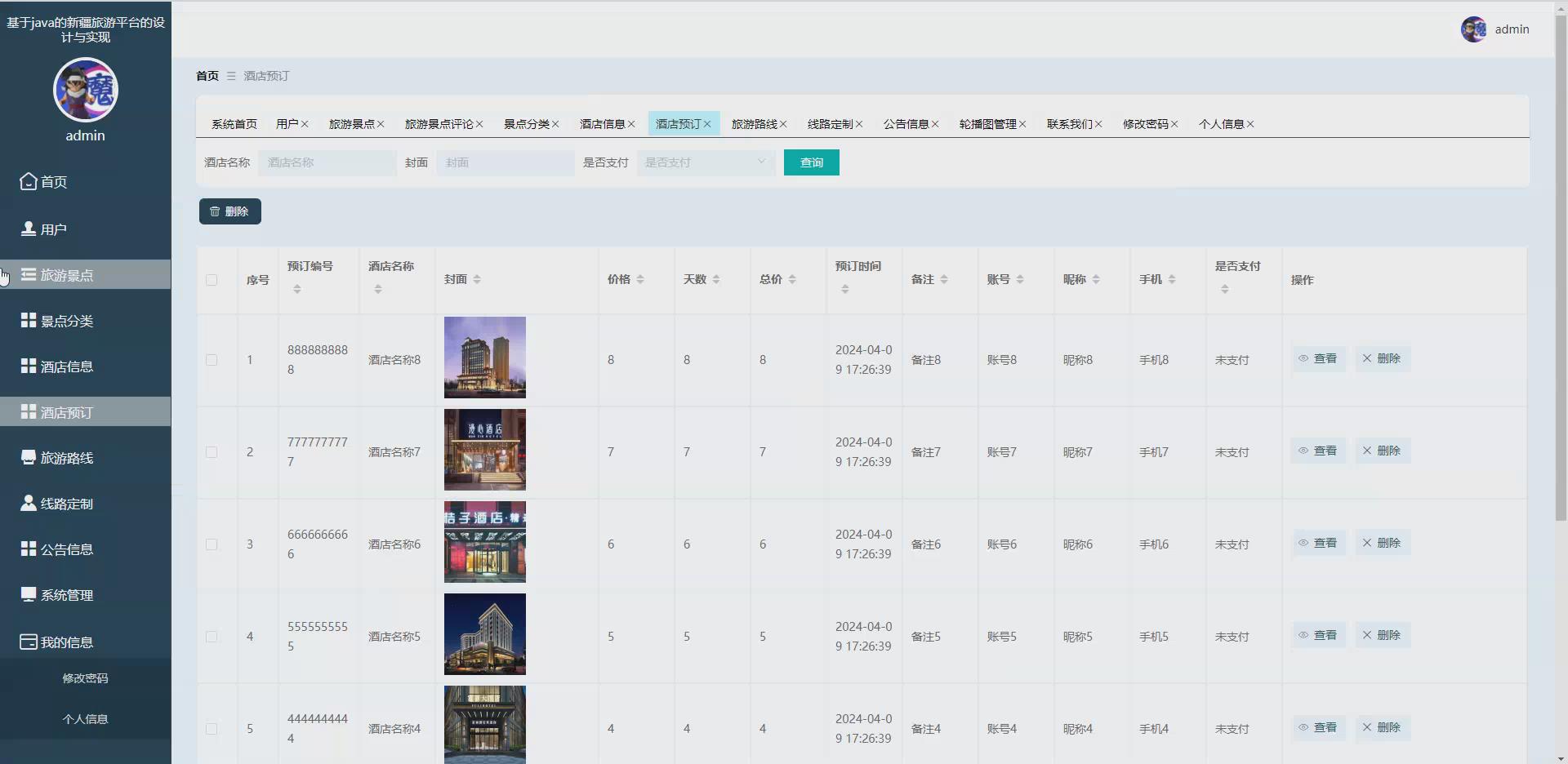
Task: Focus the 封面 search field
Action: tap(506, 162)
